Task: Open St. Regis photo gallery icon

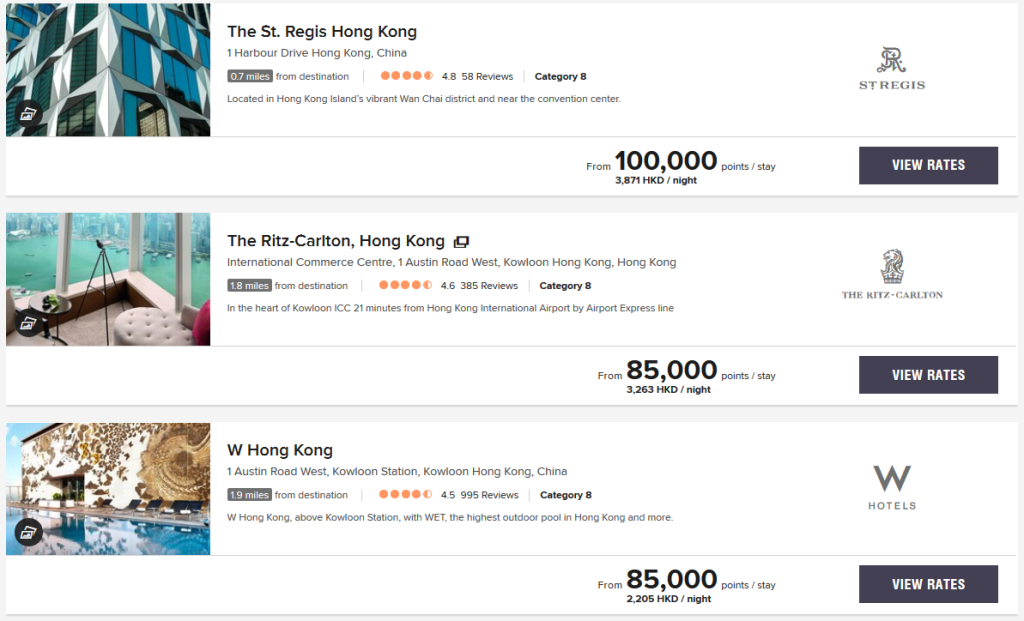Action: click(x=28, y=113)
